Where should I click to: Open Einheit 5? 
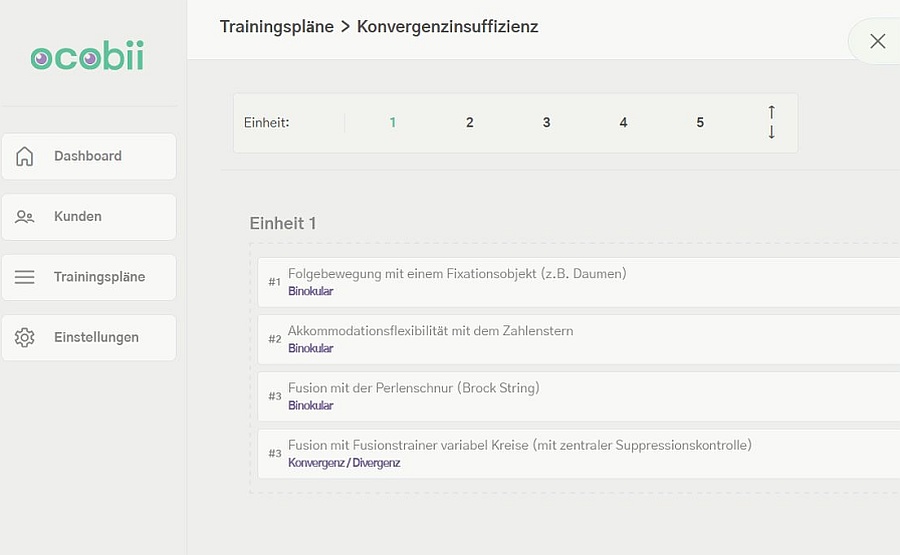[x=700, y=123]
